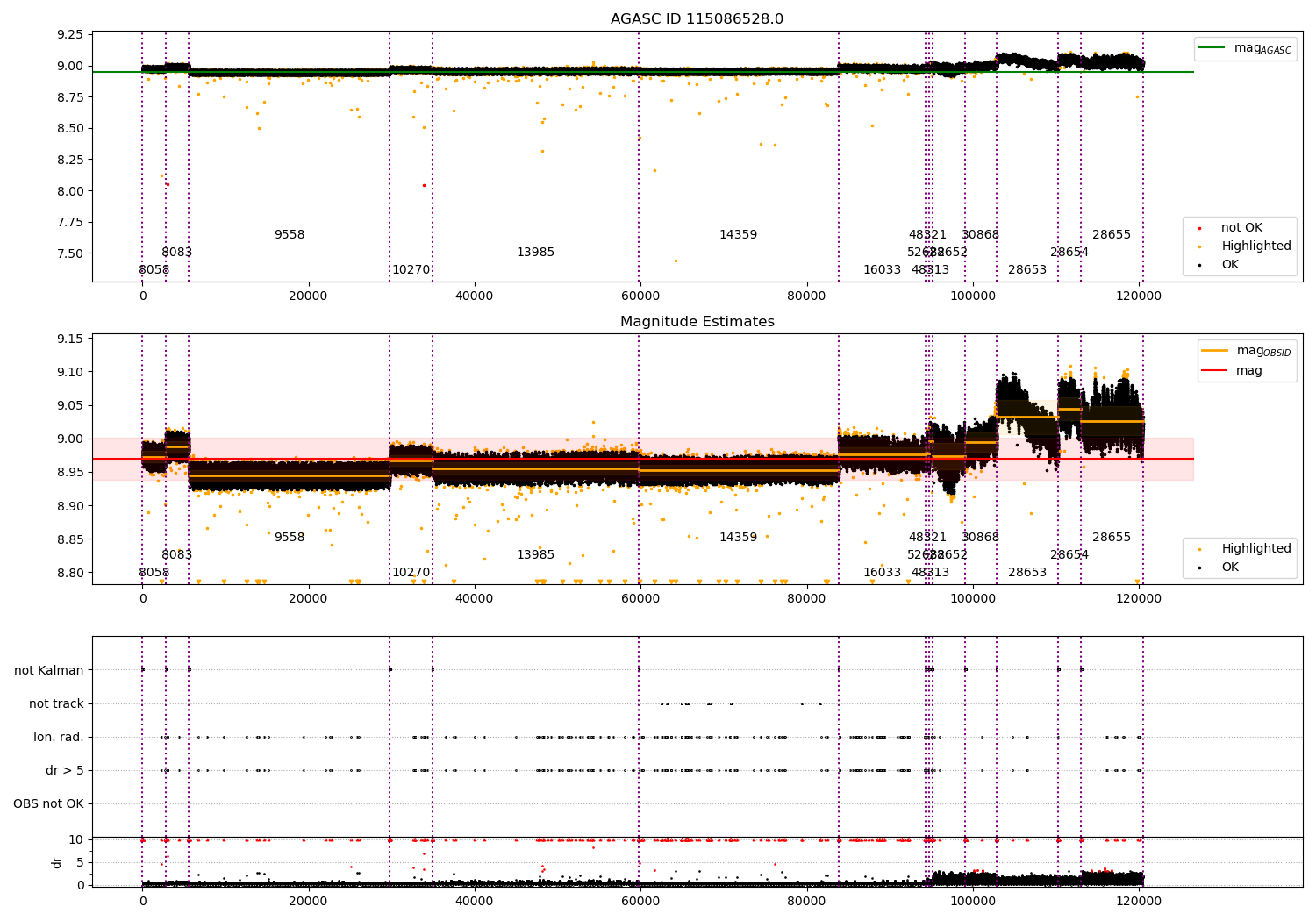This screenshot has height=921, width=1316.
Task: Click y-axis tick 10 on bottom dr plot
Action: point(76,840)
